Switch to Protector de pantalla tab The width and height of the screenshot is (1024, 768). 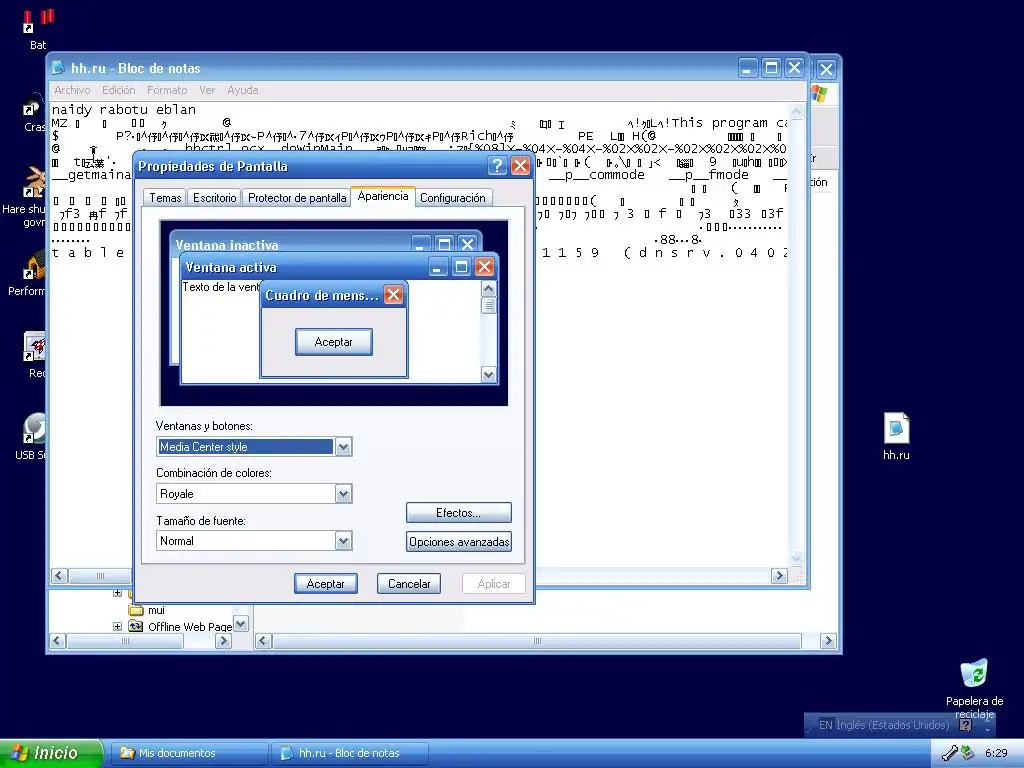[296, 198]
